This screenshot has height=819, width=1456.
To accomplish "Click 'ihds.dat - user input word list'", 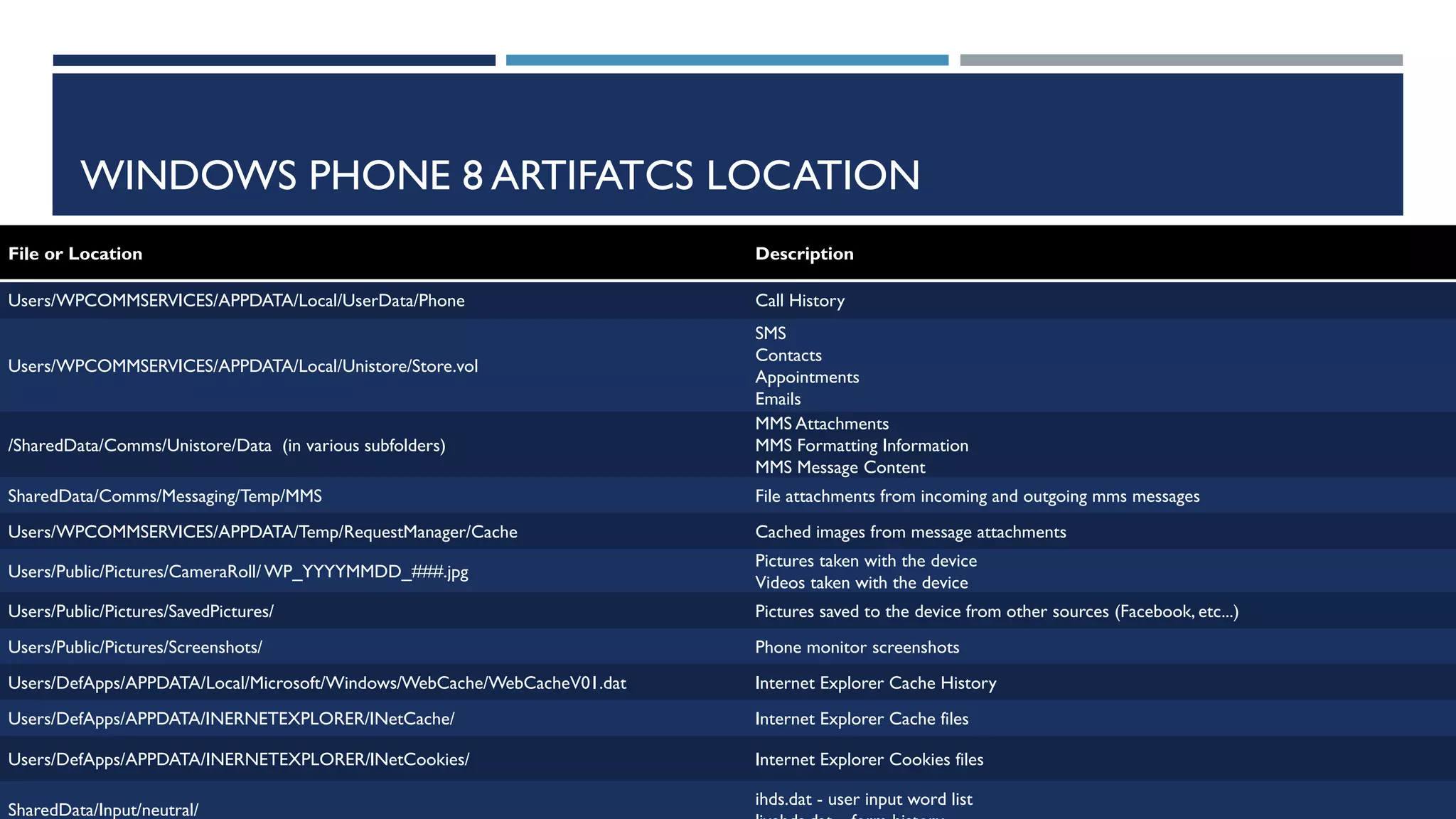I will pyautogui.click(x=864, y=799).
